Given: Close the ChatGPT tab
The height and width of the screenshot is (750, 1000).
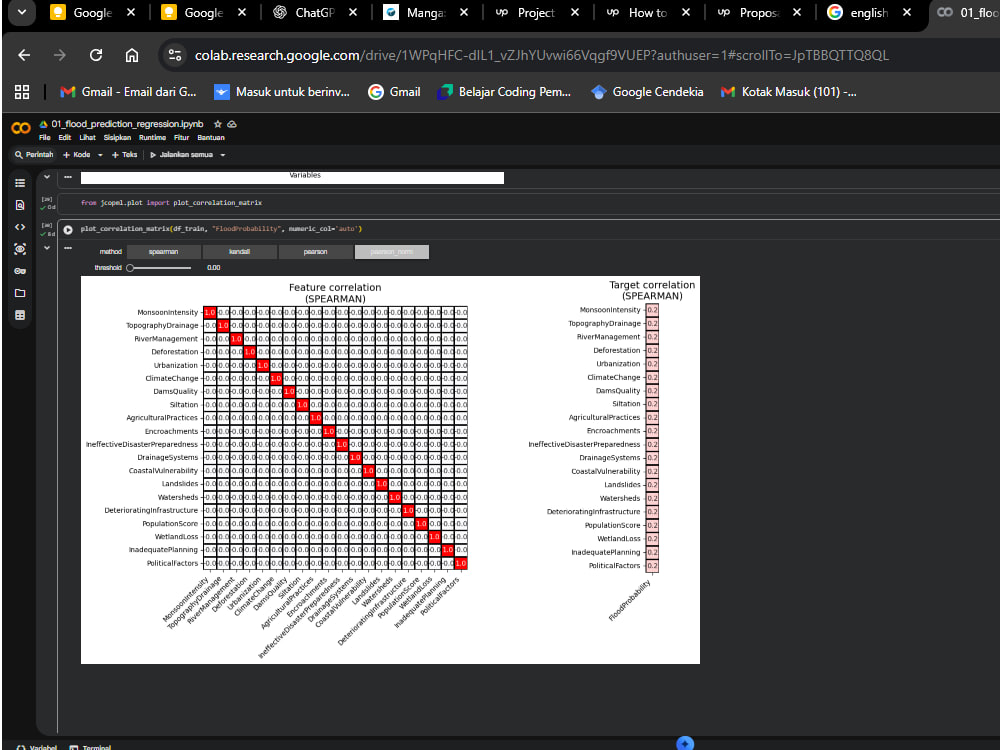Looking at the screenshot, I should click(353, 13).
